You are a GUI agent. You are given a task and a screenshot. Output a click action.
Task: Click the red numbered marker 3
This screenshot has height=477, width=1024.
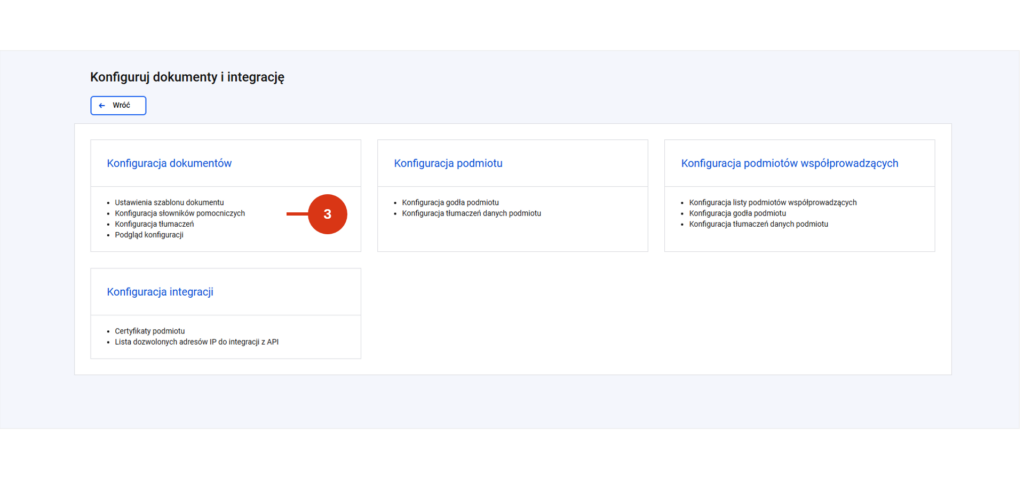(327, 214)
